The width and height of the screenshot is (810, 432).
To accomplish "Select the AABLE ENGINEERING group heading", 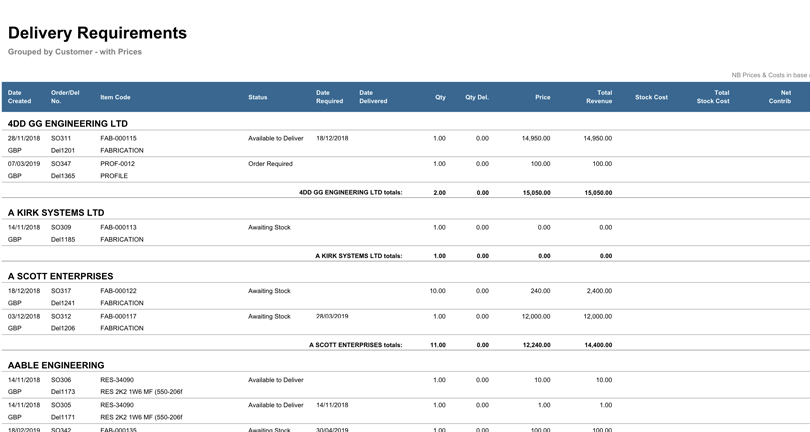I will [56, 365].
